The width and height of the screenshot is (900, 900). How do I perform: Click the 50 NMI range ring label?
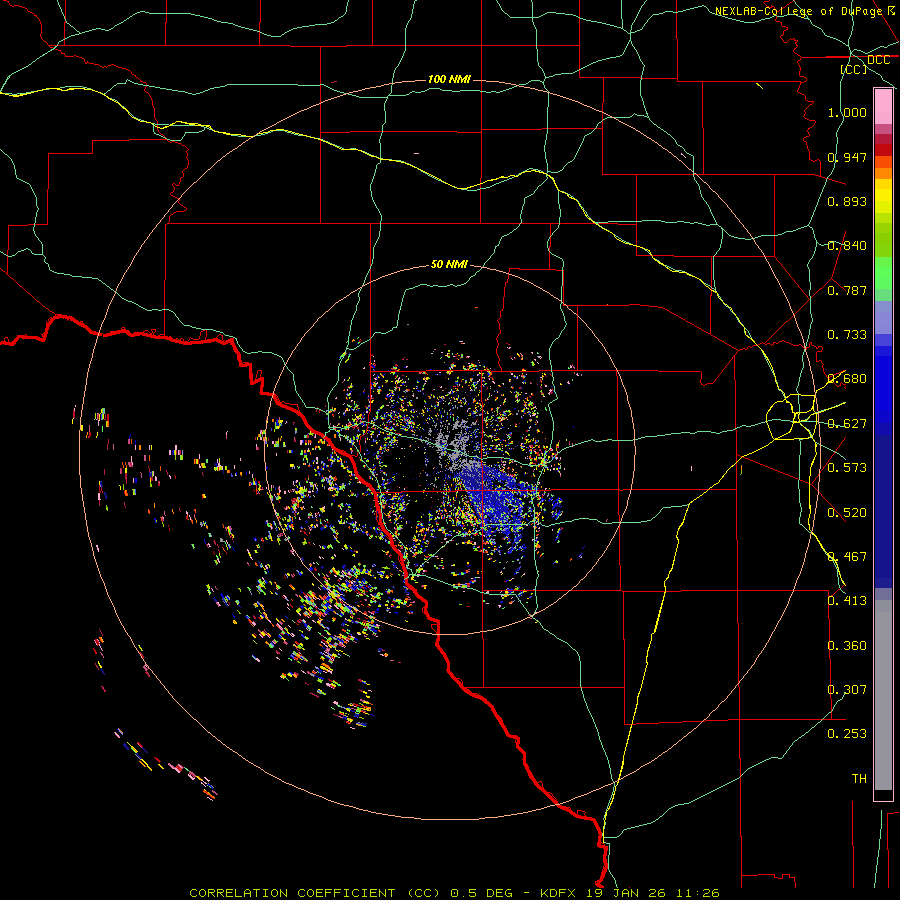449,265
